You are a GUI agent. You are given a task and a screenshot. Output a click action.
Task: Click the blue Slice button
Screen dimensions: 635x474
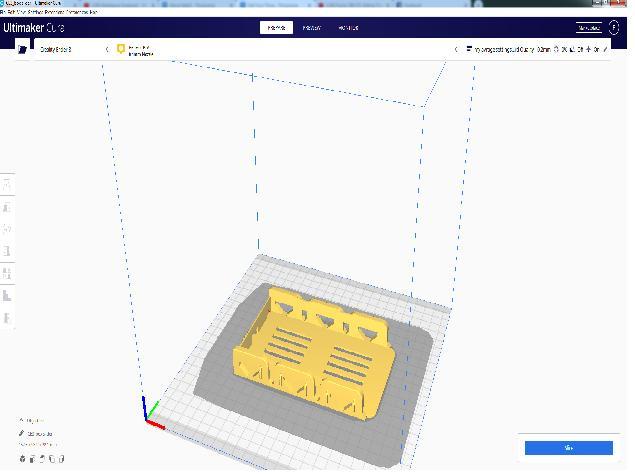(569, 448)
